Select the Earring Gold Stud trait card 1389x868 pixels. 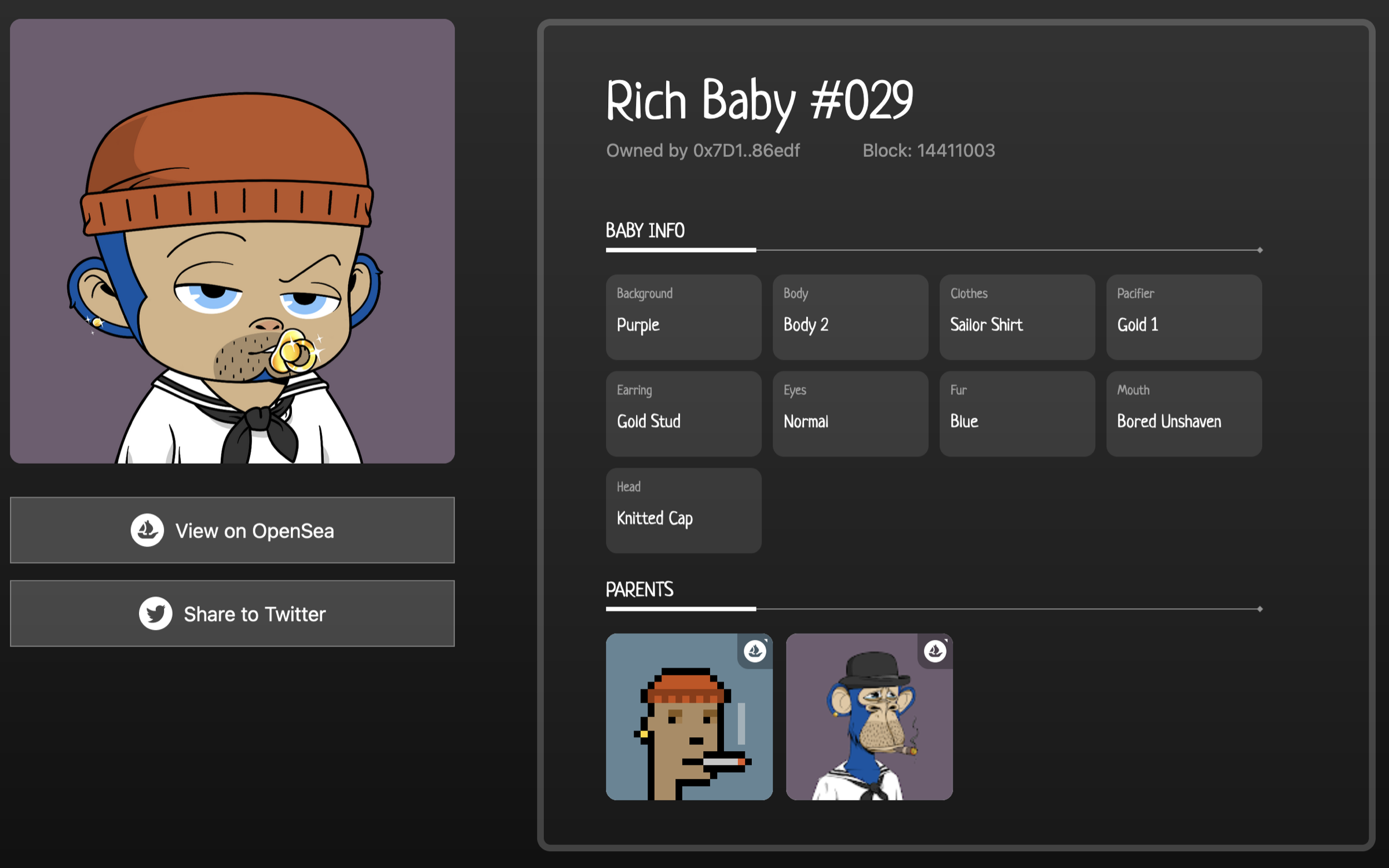[683, 413]
